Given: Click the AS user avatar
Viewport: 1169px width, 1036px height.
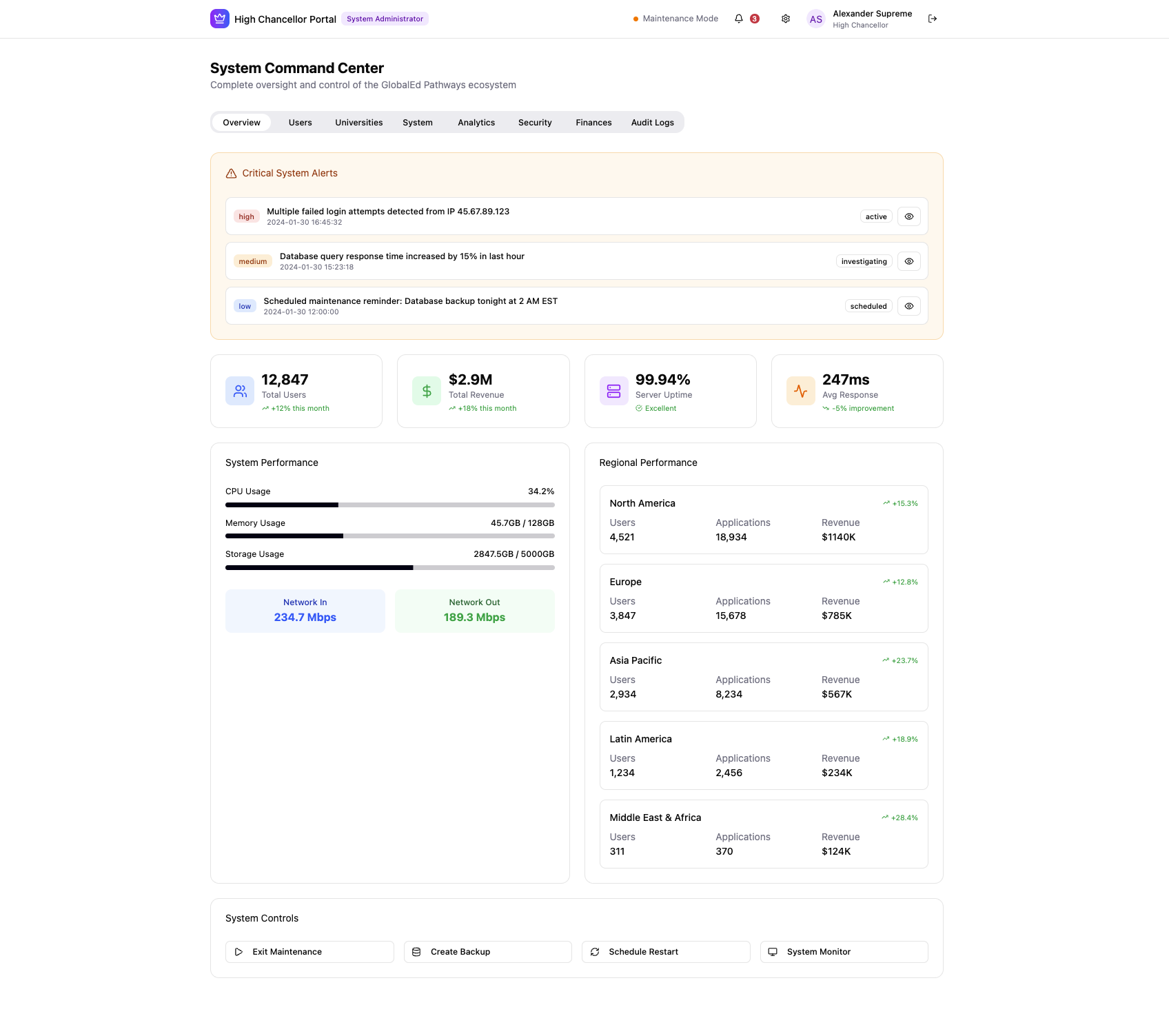Looking at the screenshot, I should [815, 19].
